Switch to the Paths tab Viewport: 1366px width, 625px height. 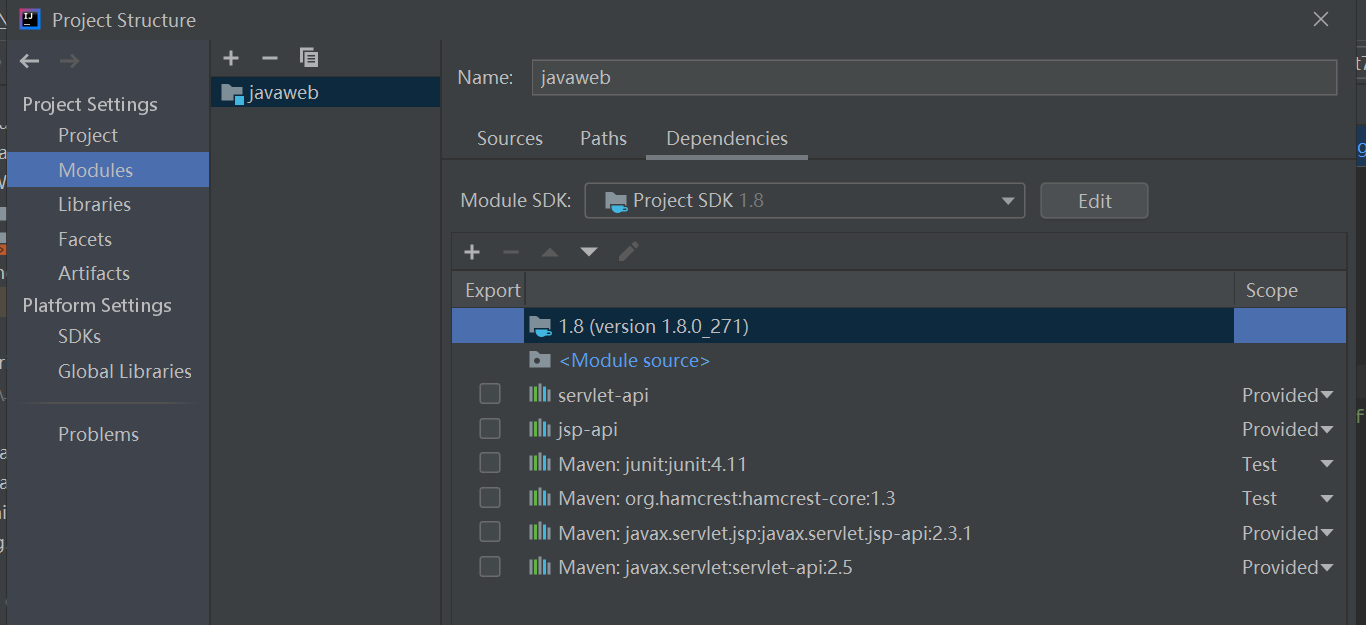tap(603, 139)
